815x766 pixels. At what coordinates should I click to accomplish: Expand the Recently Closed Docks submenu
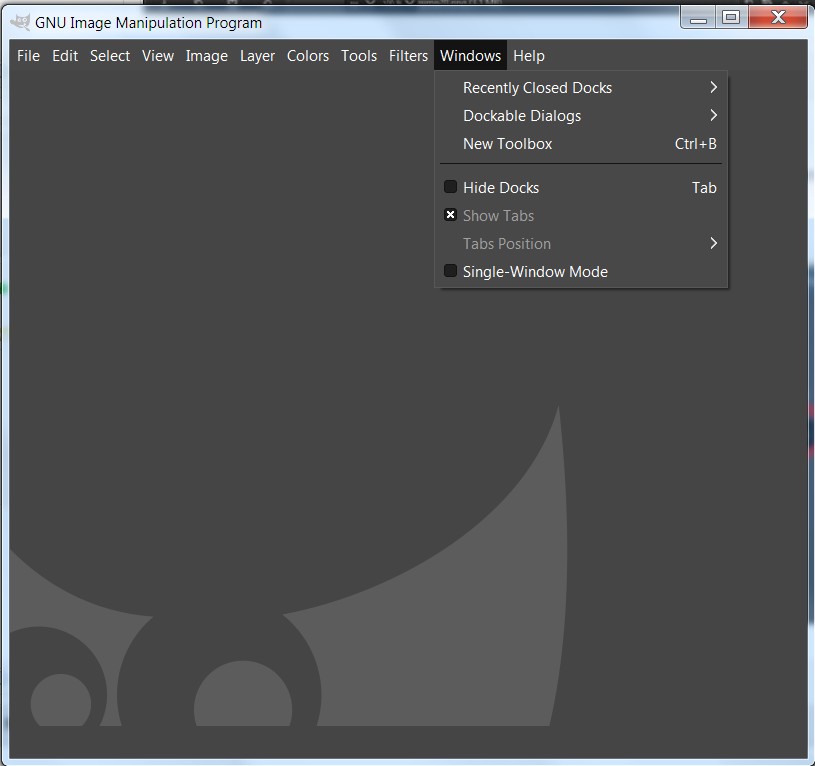pyautogui.click(x=581, y=88)
